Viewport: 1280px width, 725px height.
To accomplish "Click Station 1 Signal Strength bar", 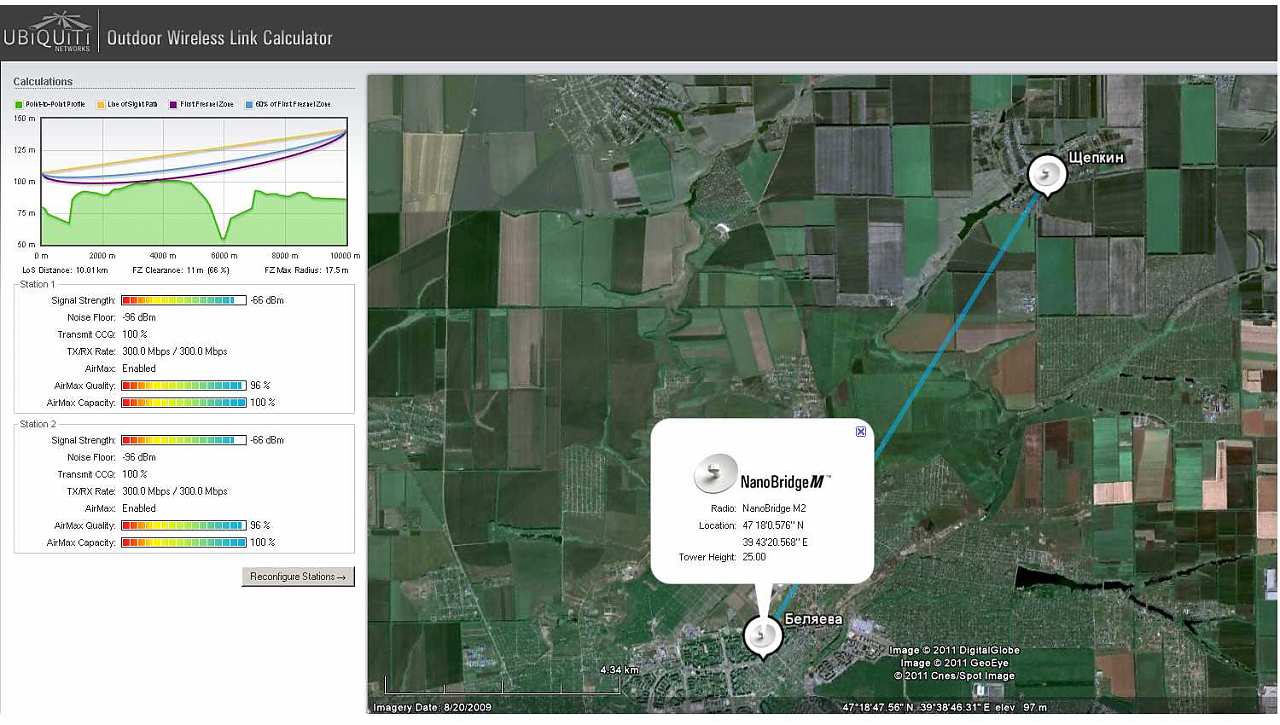I will click(183, 300).
